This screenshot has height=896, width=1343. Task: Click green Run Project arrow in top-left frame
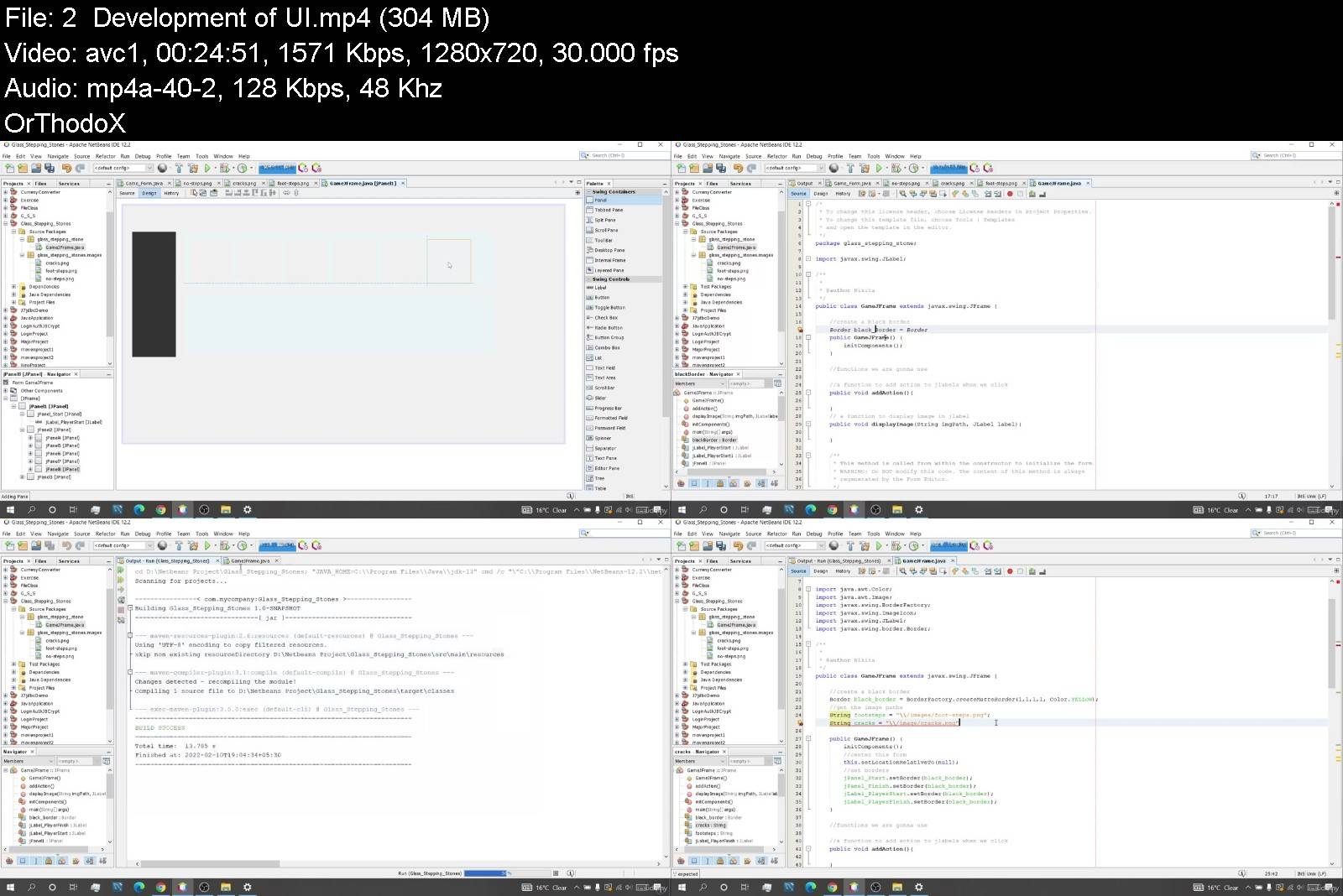click(x=207, y=169)
